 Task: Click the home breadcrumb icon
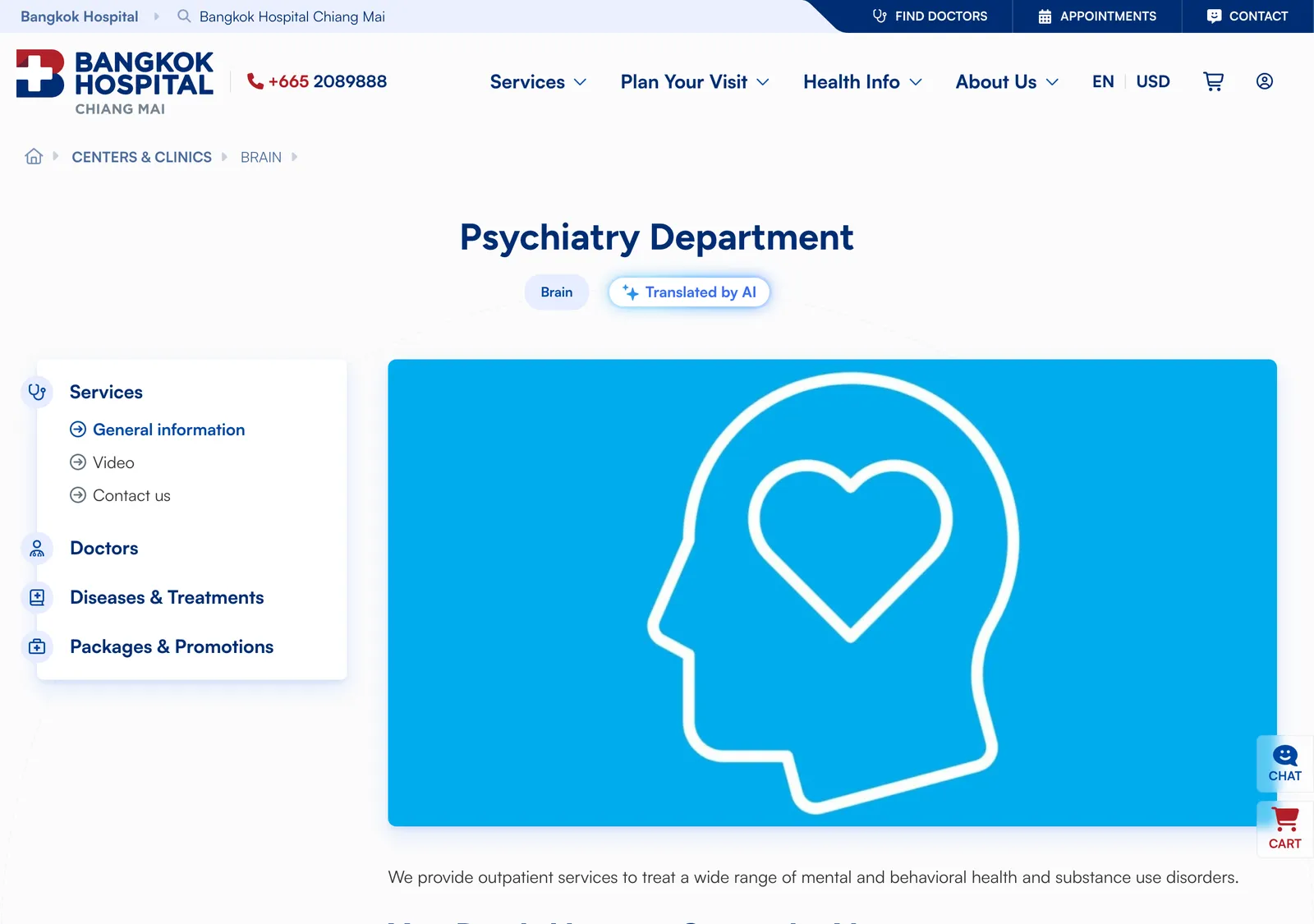point(34,156)
